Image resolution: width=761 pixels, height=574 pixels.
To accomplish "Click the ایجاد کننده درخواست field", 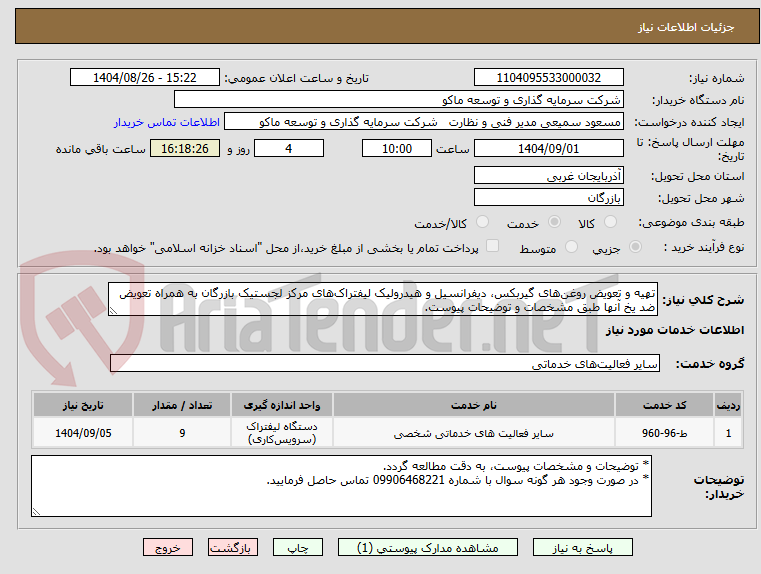I will click(x=423, y=121).
